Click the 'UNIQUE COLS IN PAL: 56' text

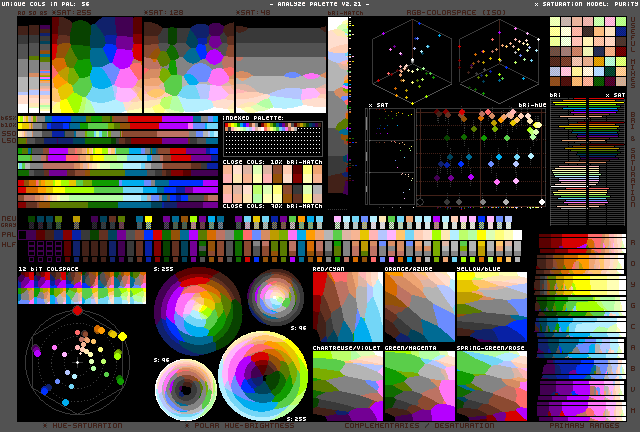click(45, 4)
